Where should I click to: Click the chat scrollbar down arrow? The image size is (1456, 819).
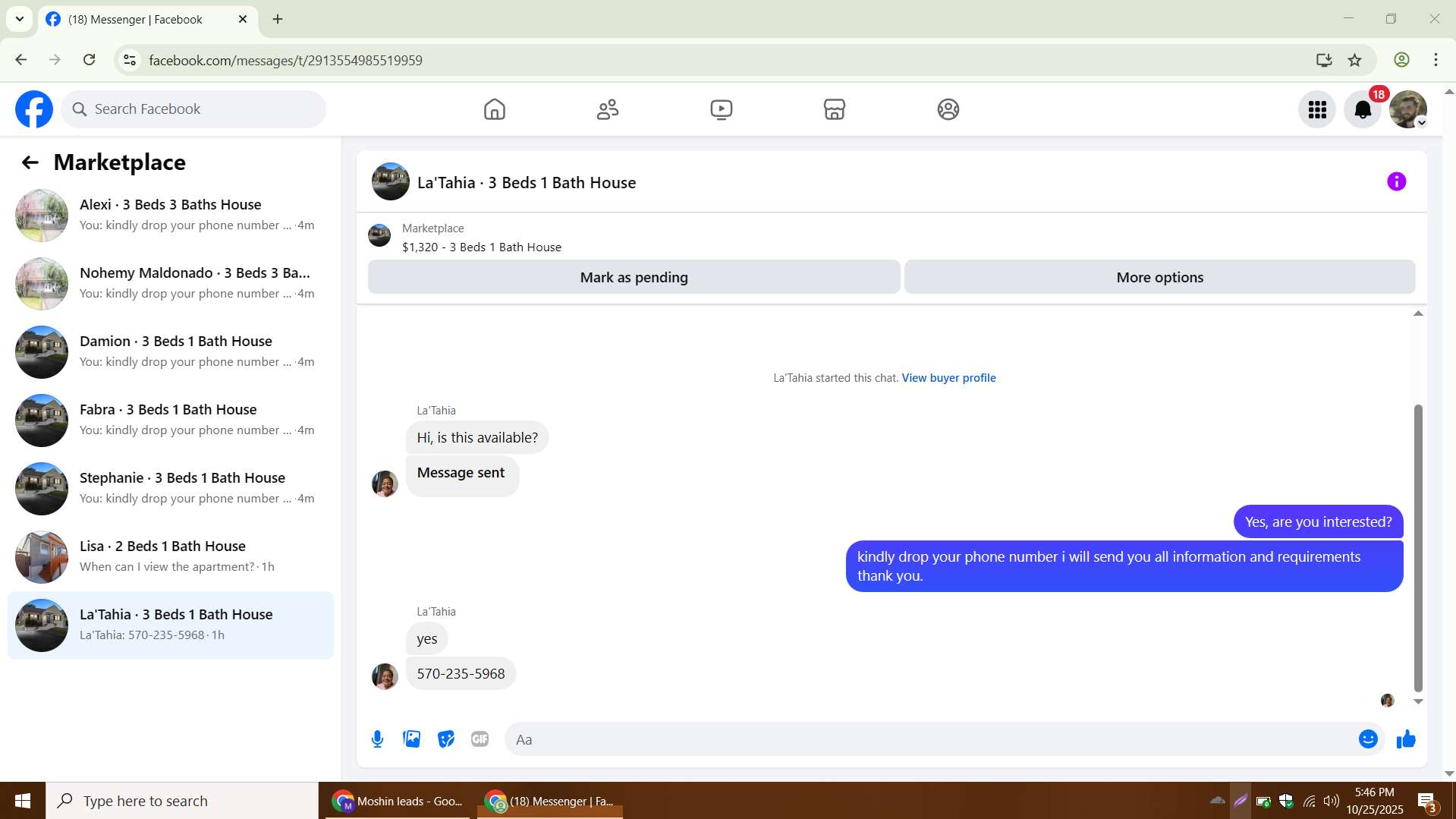pos(1417,702)
